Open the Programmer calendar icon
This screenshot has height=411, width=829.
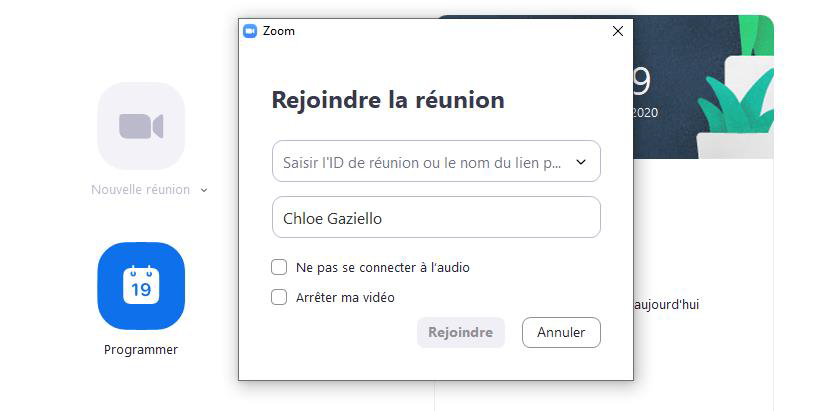(x=141, y=286)
